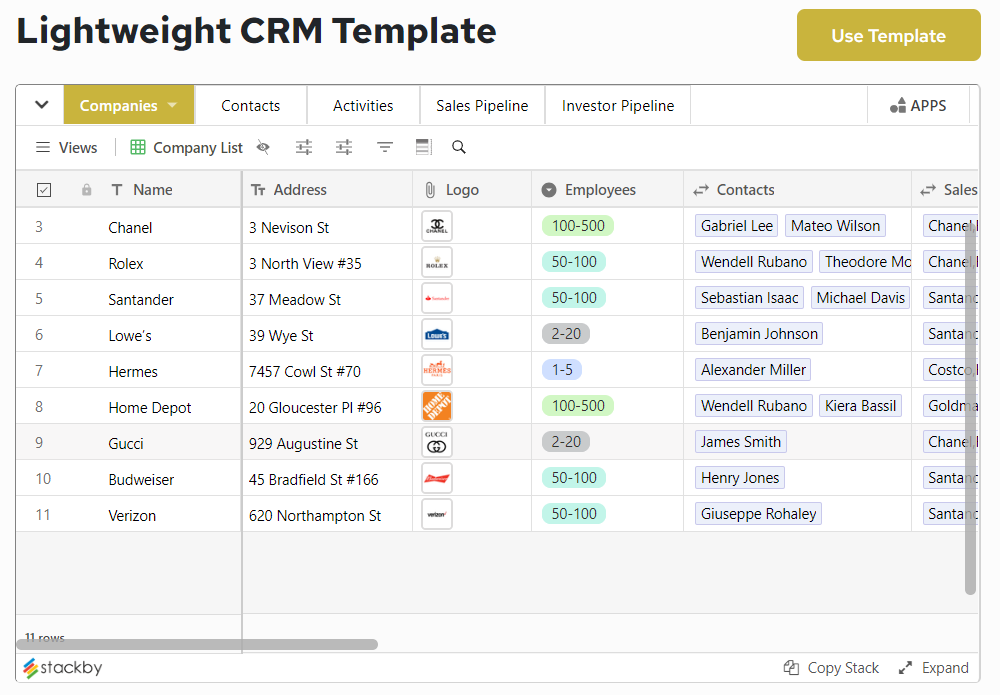Open the Hermes logo attachment
1000x695 pixels.
point(437,370)
